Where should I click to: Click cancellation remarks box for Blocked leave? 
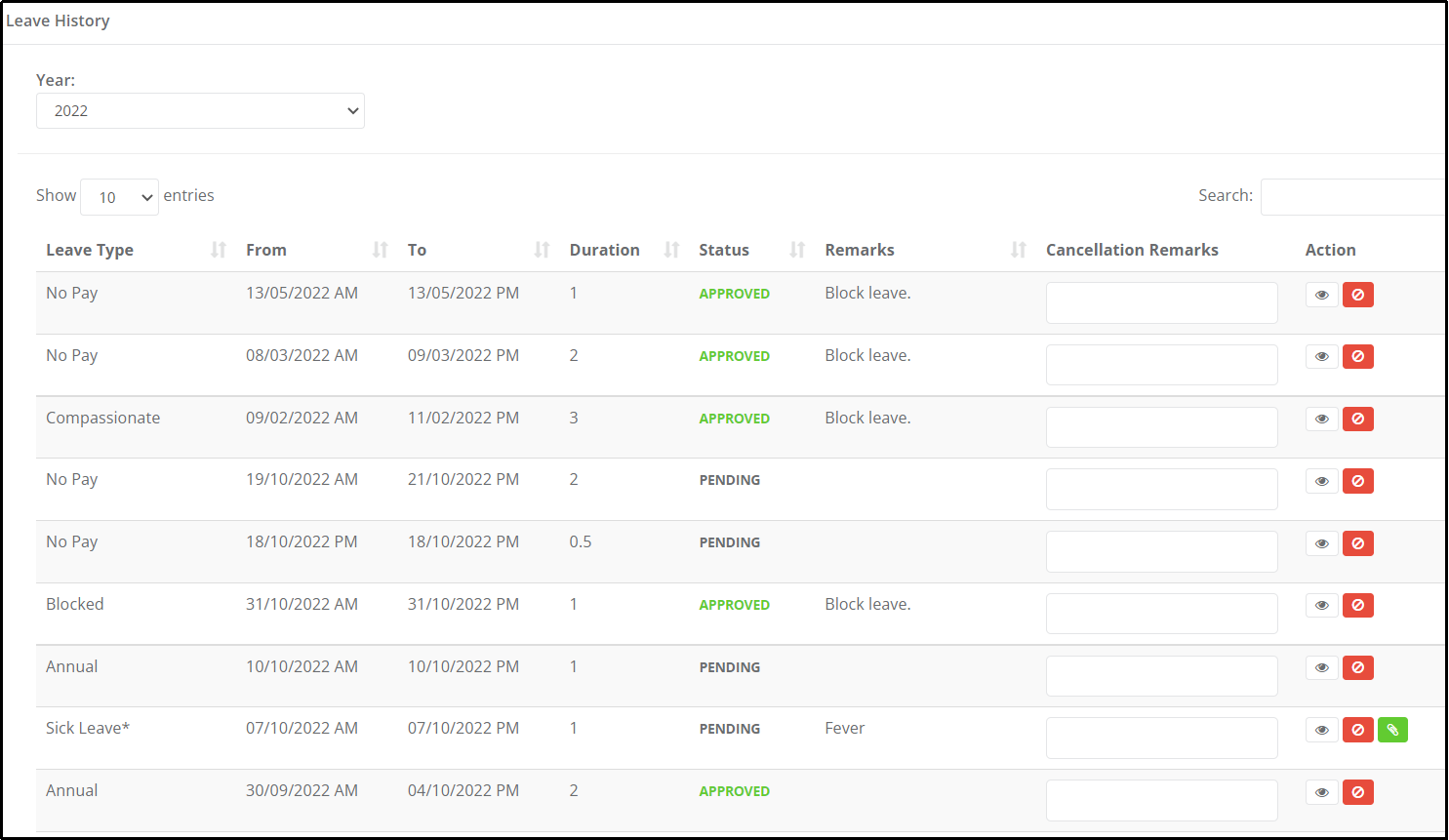pos(1161,614)
